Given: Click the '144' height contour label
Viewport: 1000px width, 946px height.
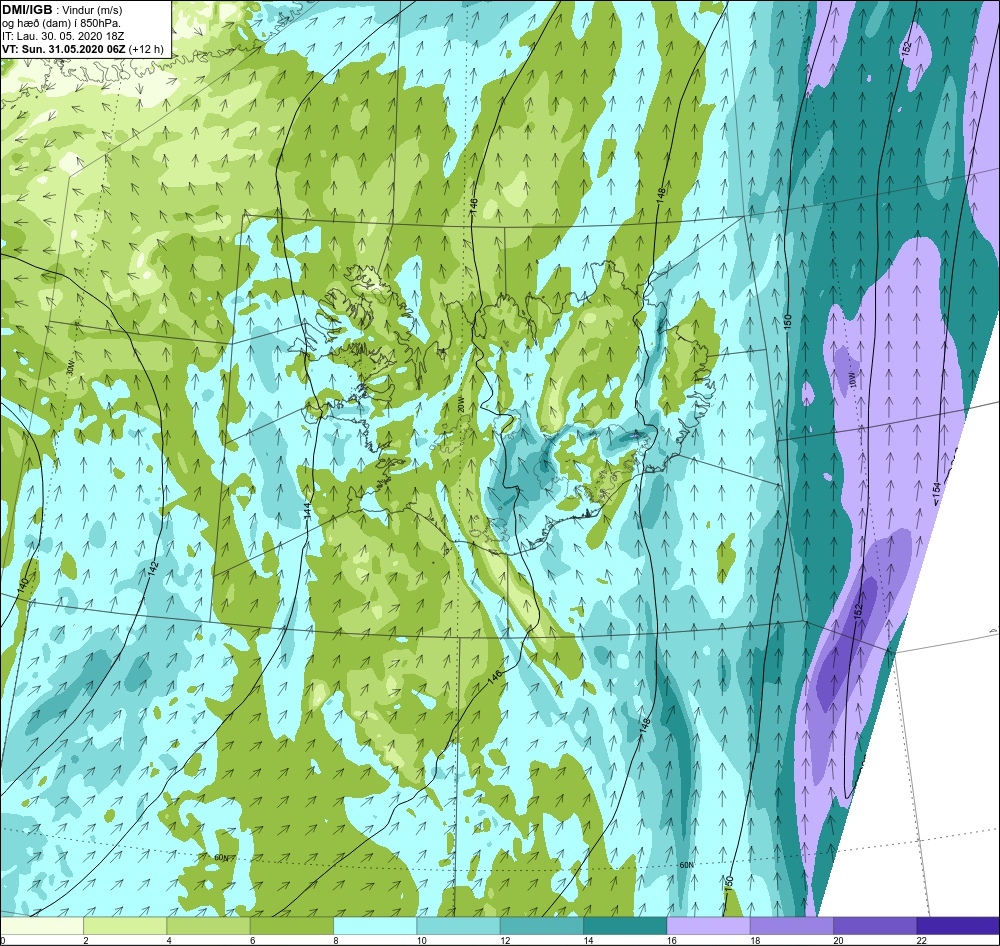Looking at the screenshot, I should [307, 510].
